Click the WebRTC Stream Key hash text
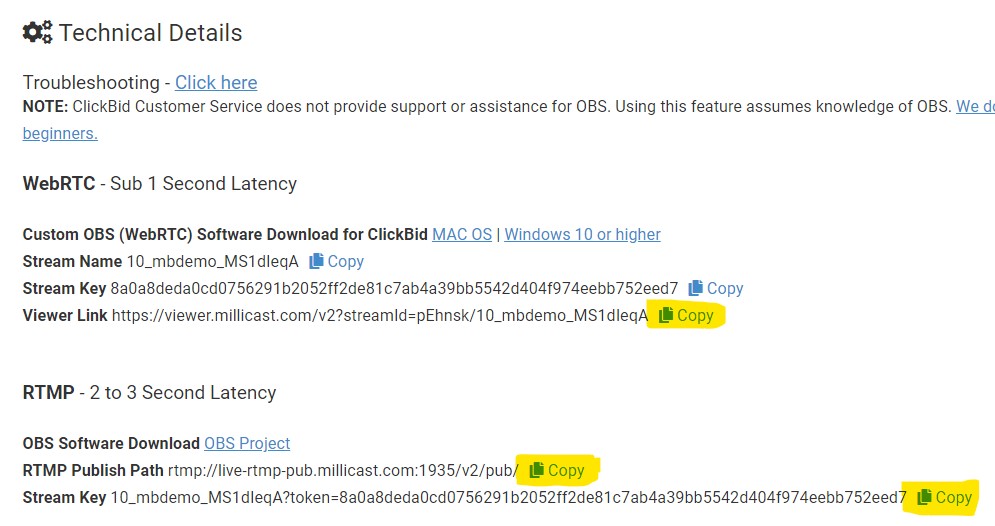The image size is (995, 526). click(x=394, y=288)
